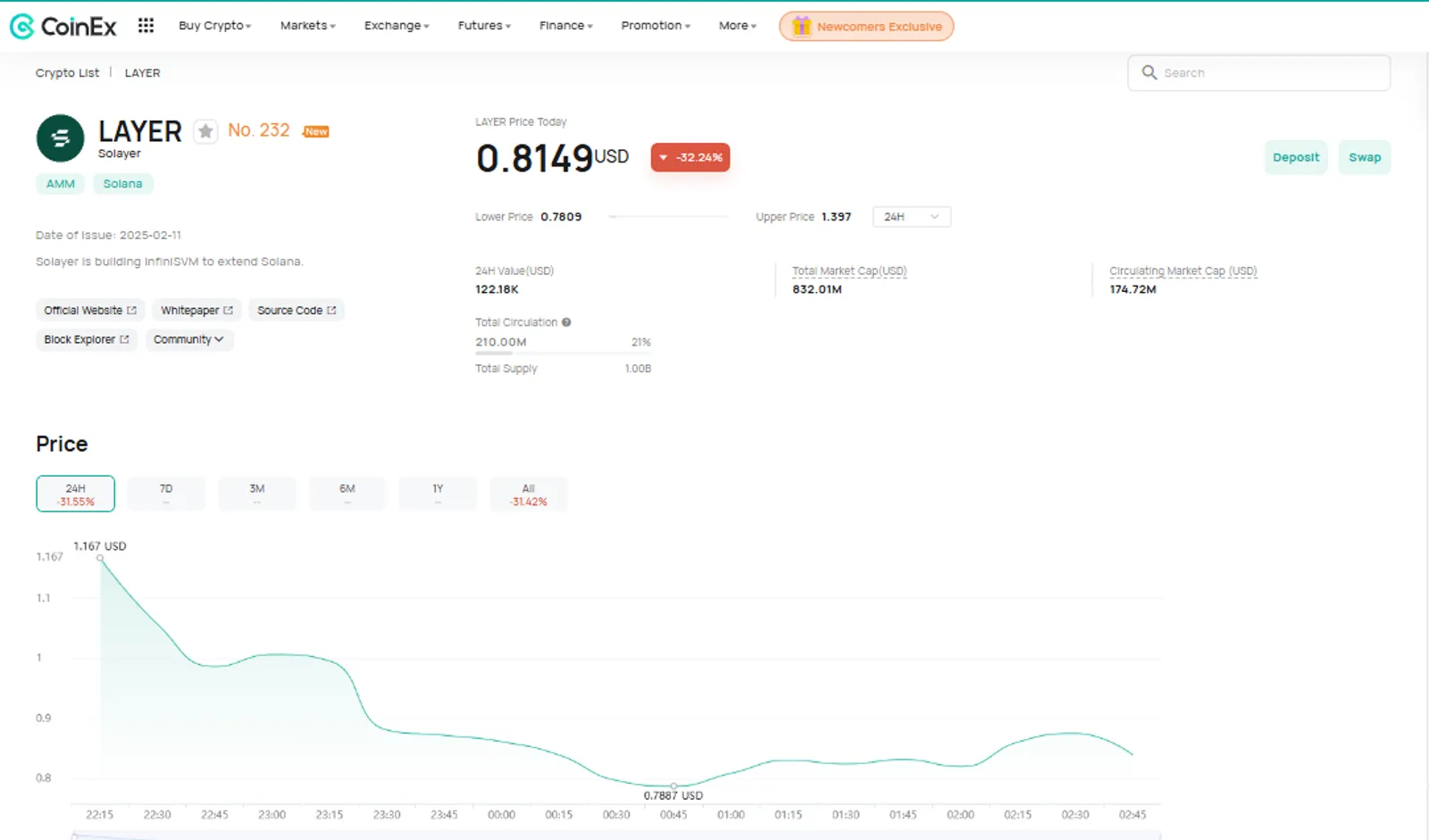Expand the Buy Crypto menu

coord(214,26)
